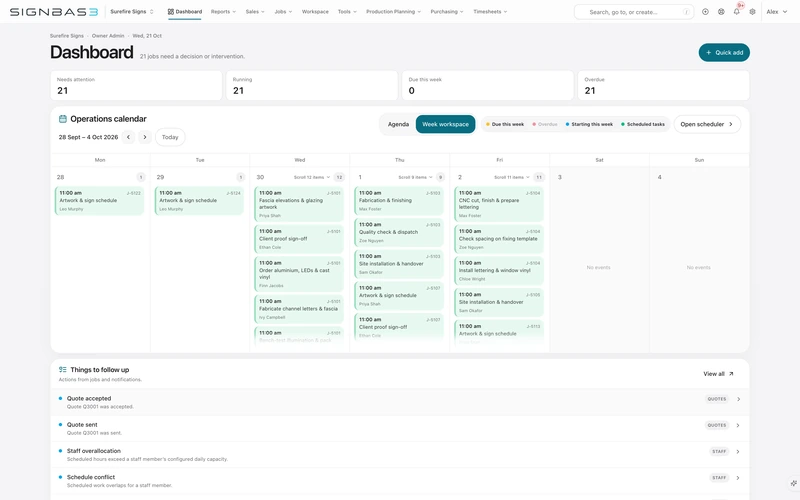Screen dimensions: 800x500
Task: Open Fabrication & finishing task
Action: [x=399, y=201]
